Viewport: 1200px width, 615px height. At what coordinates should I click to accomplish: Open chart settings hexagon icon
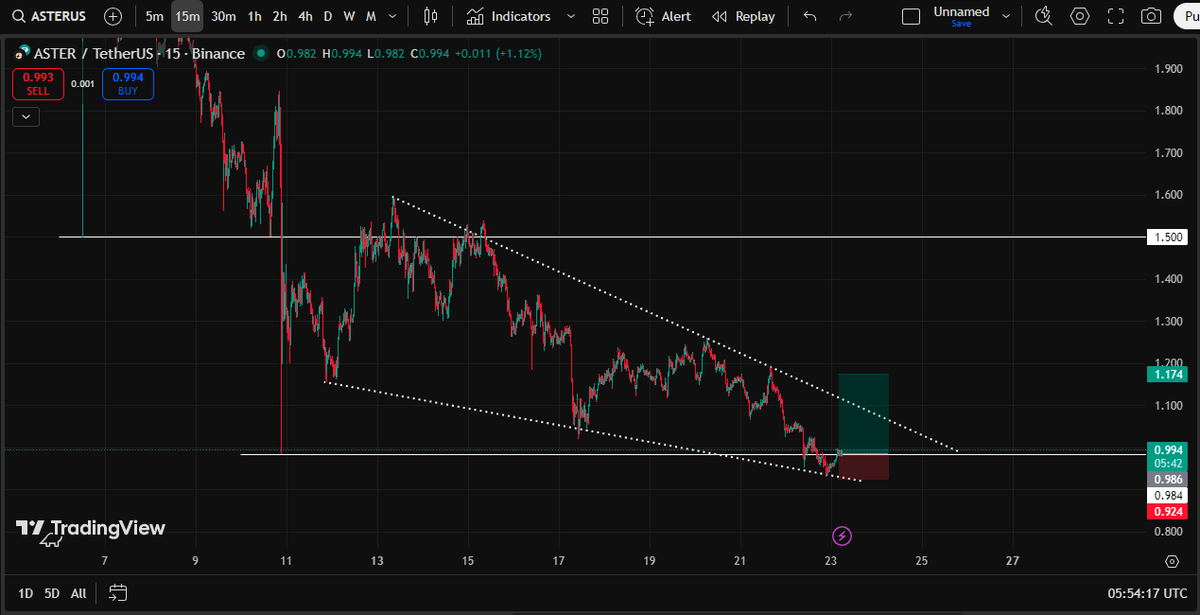coord(1080,17)
